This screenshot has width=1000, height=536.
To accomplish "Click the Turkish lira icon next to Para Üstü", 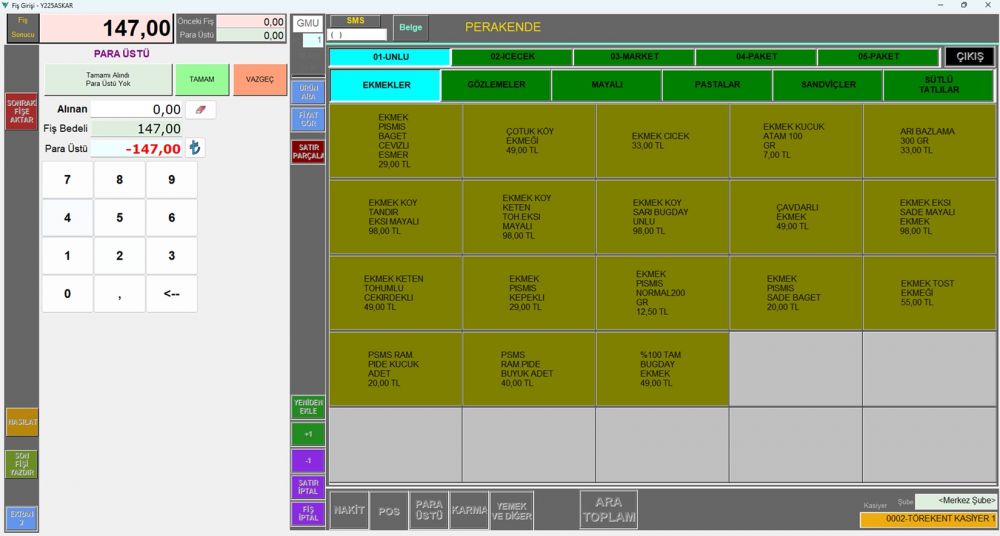I will tap(196, 148).
